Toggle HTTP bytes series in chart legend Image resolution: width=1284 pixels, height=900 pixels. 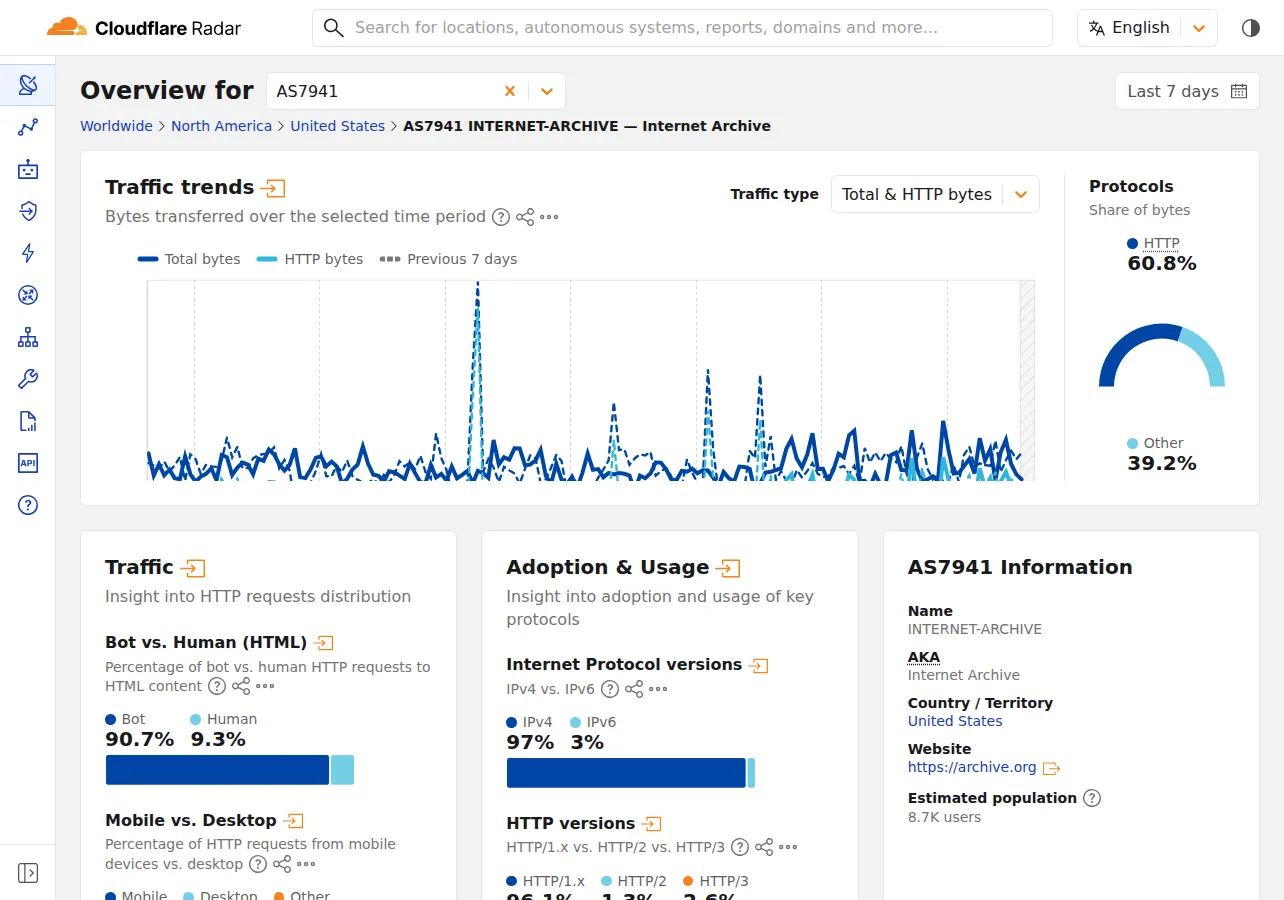coord(310,259)
